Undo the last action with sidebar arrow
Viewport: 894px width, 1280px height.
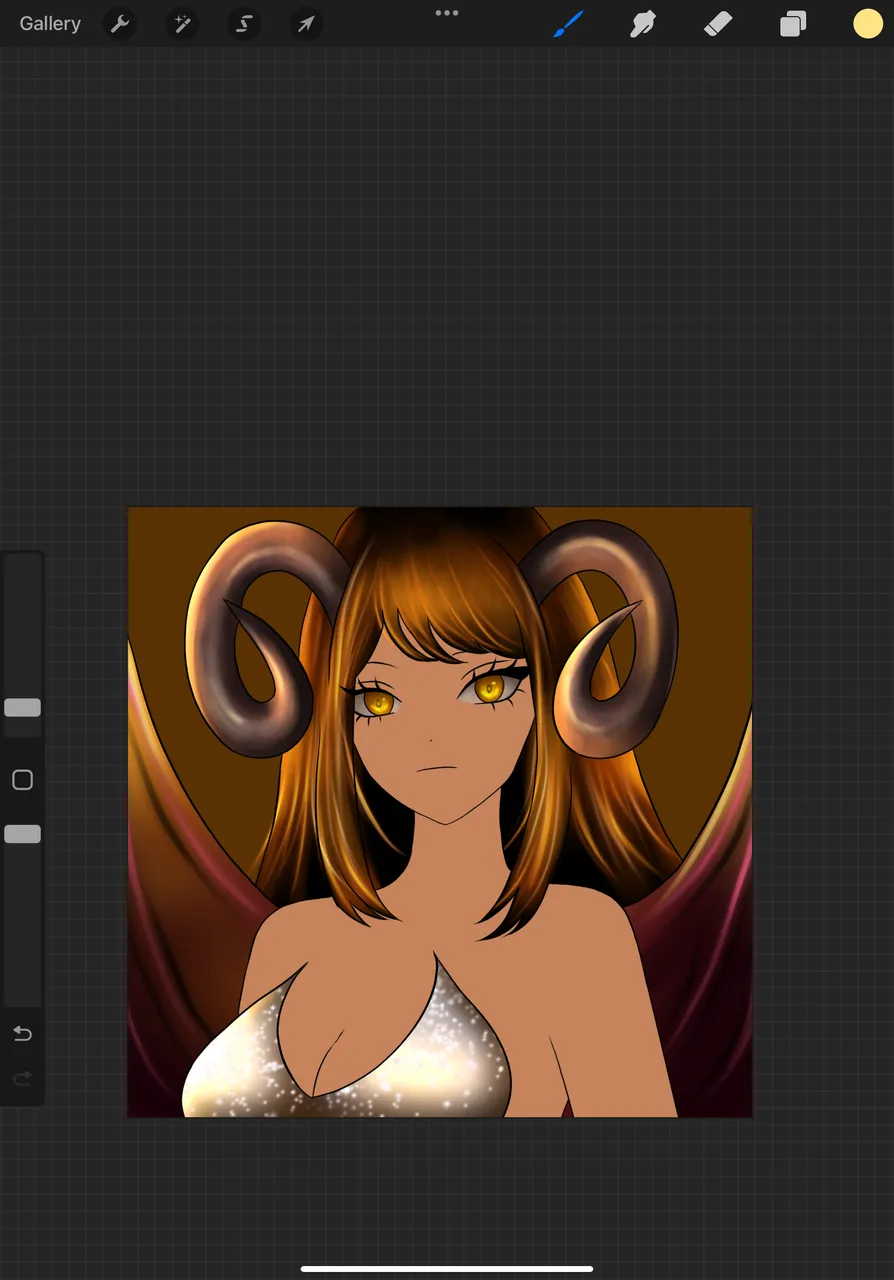(22, 1034)
